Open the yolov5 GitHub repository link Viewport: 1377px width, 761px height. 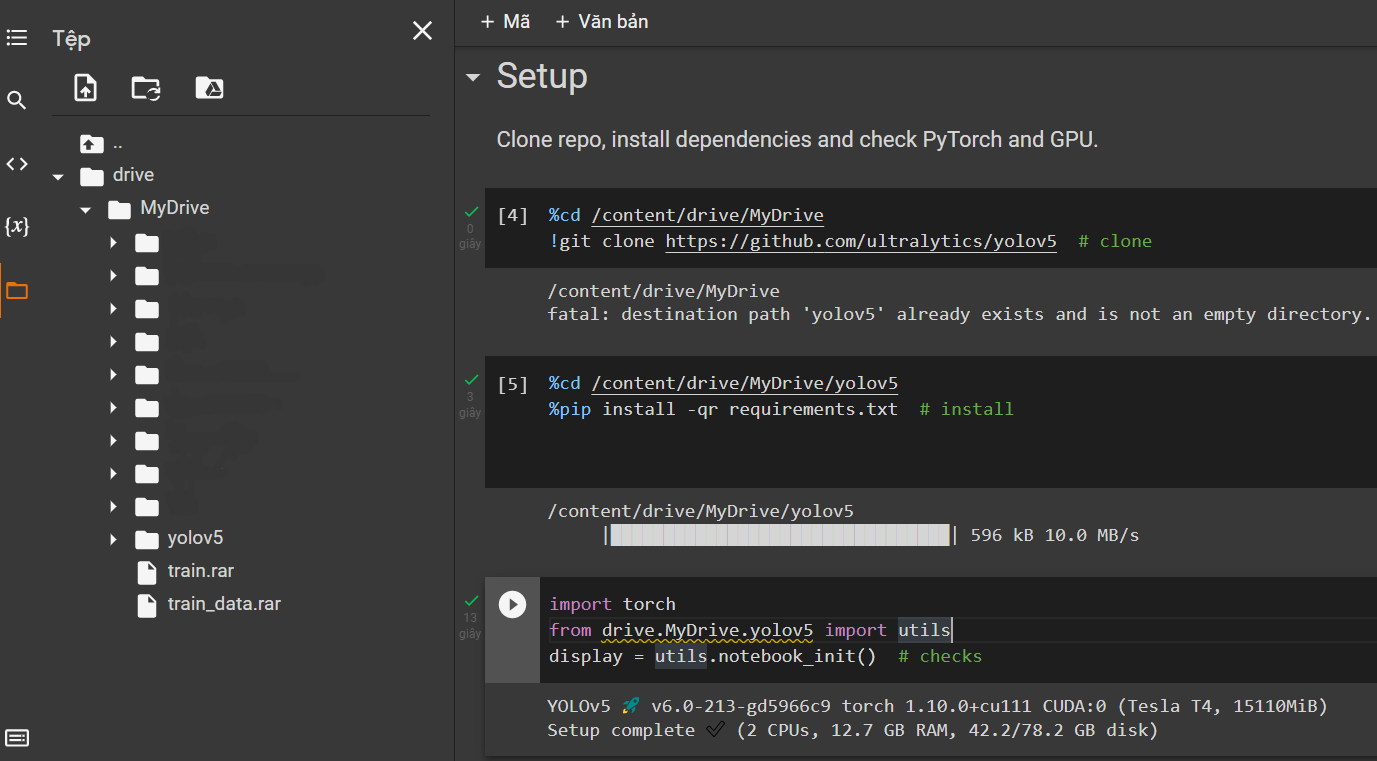(860, 241)
